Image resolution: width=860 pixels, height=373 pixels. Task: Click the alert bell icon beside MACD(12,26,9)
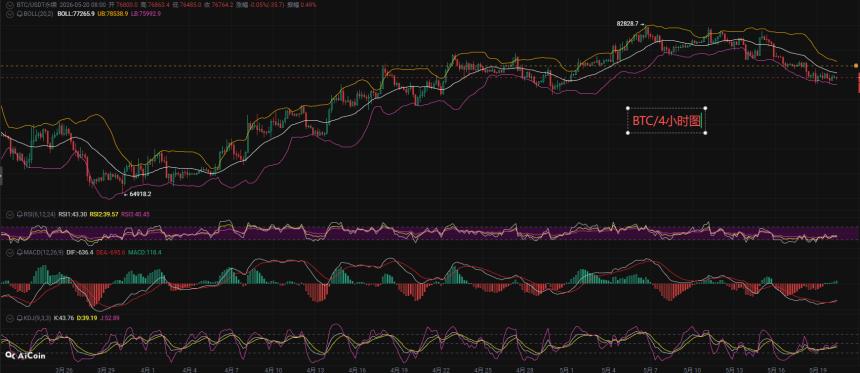coord(20,252)
